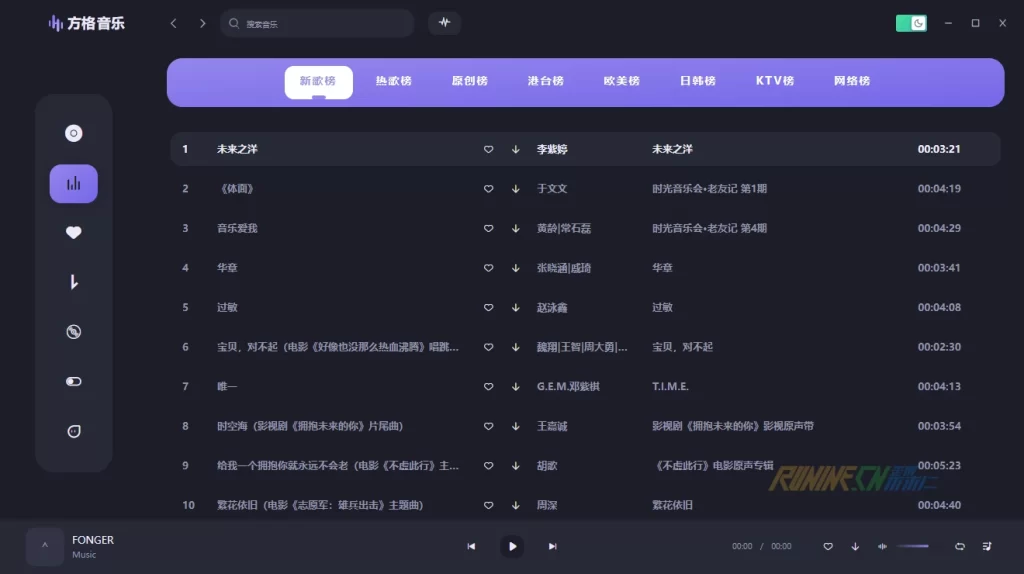This screenshot has height=574, width=1024.
Task: Select the KTV榜 chart tab
Action: (x=774, y=81)
